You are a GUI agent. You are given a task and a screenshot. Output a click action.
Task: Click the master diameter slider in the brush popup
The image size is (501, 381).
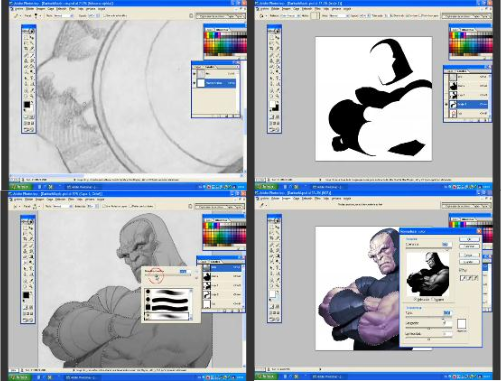[x=167, y=275]
